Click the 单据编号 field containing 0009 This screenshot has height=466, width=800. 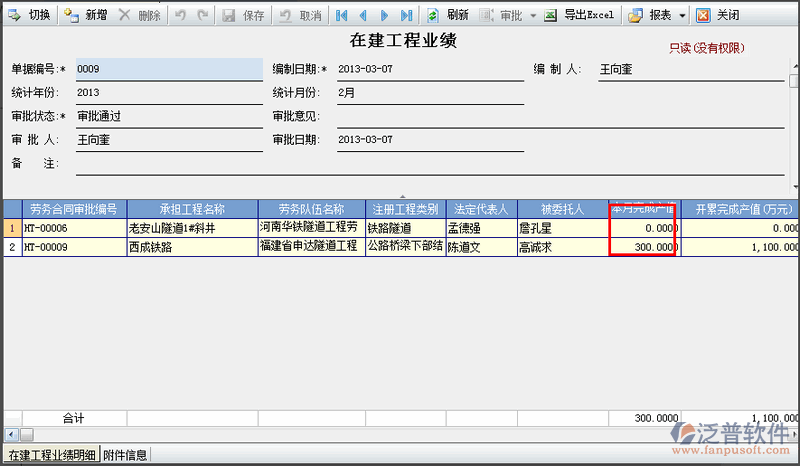point(167,69)
